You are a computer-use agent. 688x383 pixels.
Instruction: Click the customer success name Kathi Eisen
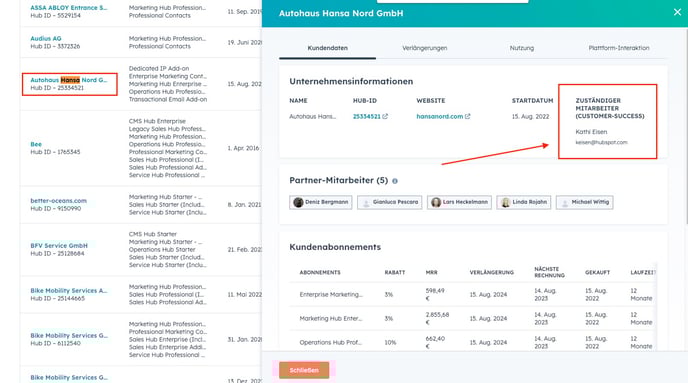pyautogui.click(x=591, y=132)
